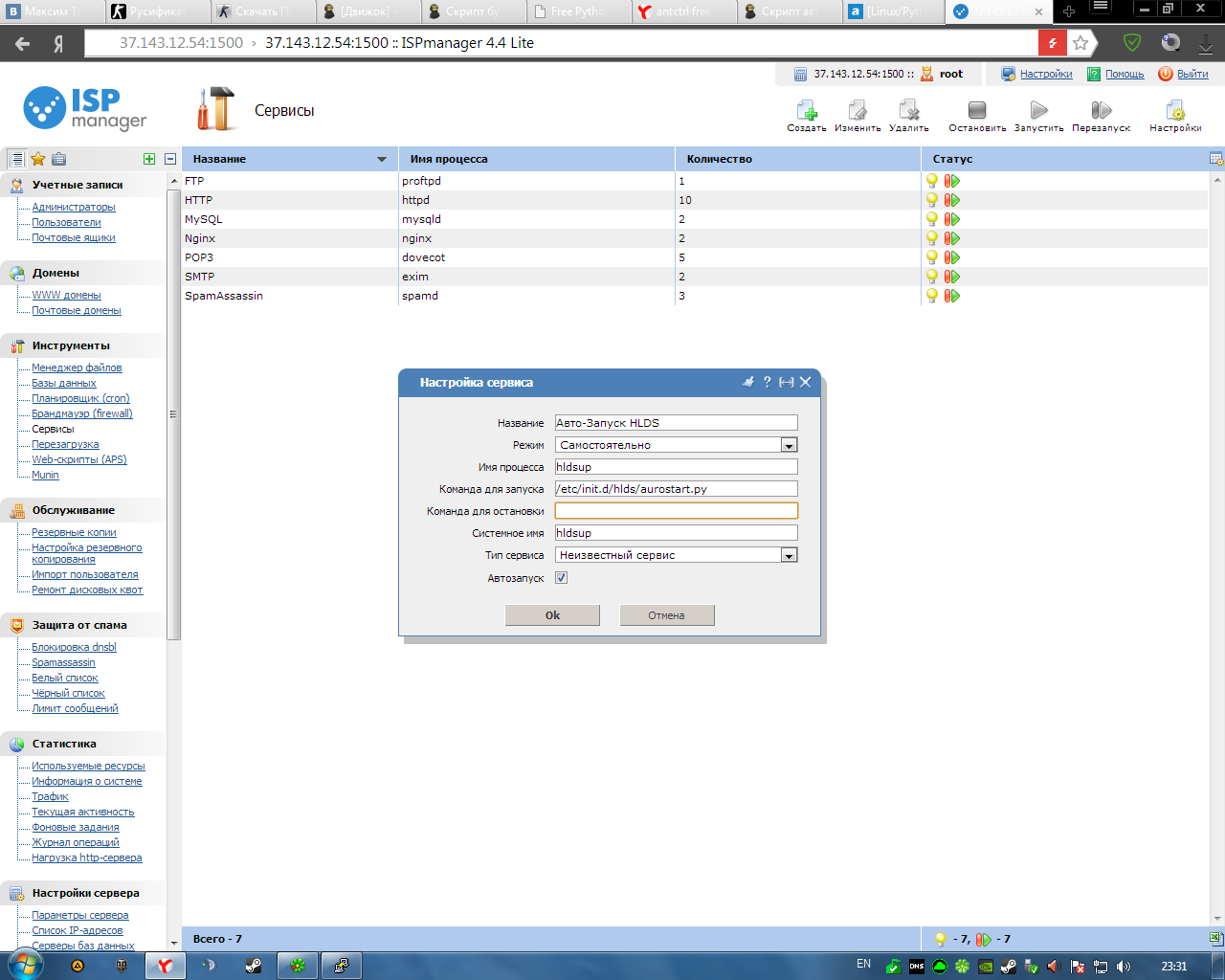Switch to the [Linux/Pyt browser tab
This screenshot has height=980, width=1225.
(894, 11)
